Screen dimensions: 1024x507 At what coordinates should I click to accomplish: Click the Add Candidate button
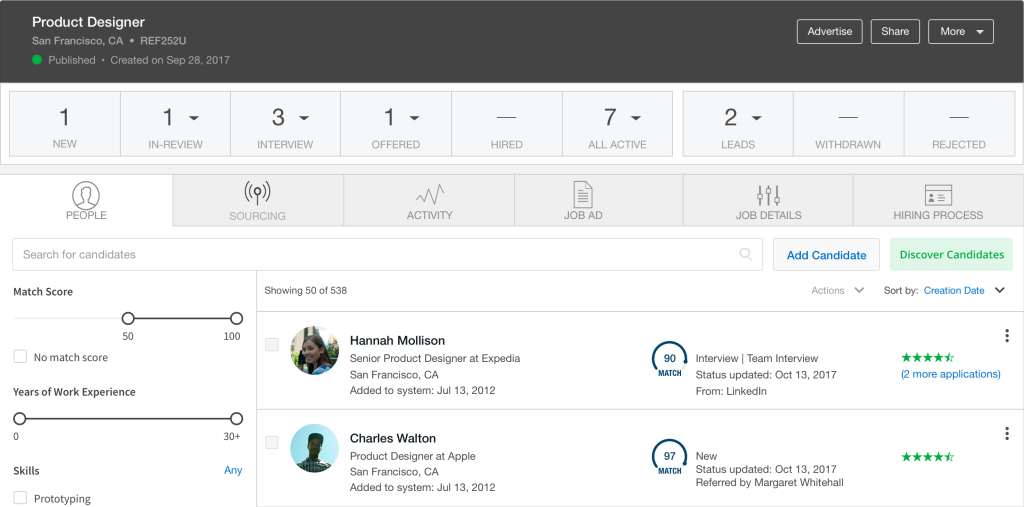coord(826,255)
